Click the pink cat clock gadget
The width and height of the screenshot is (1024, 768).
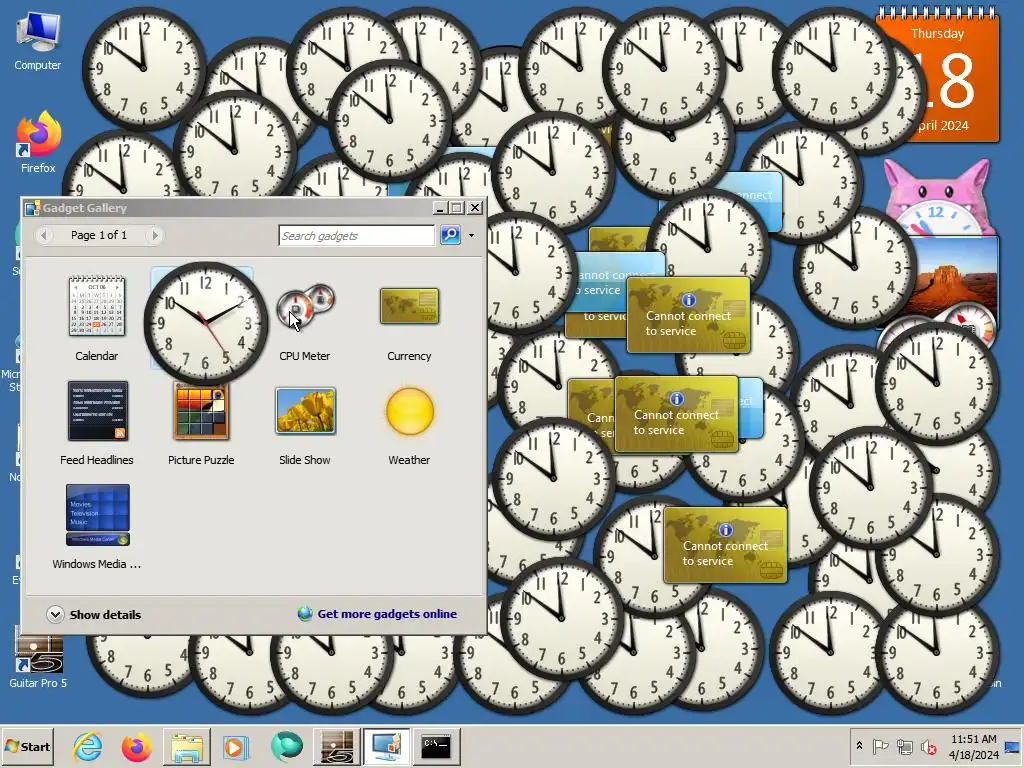click(x=937, y=197)
